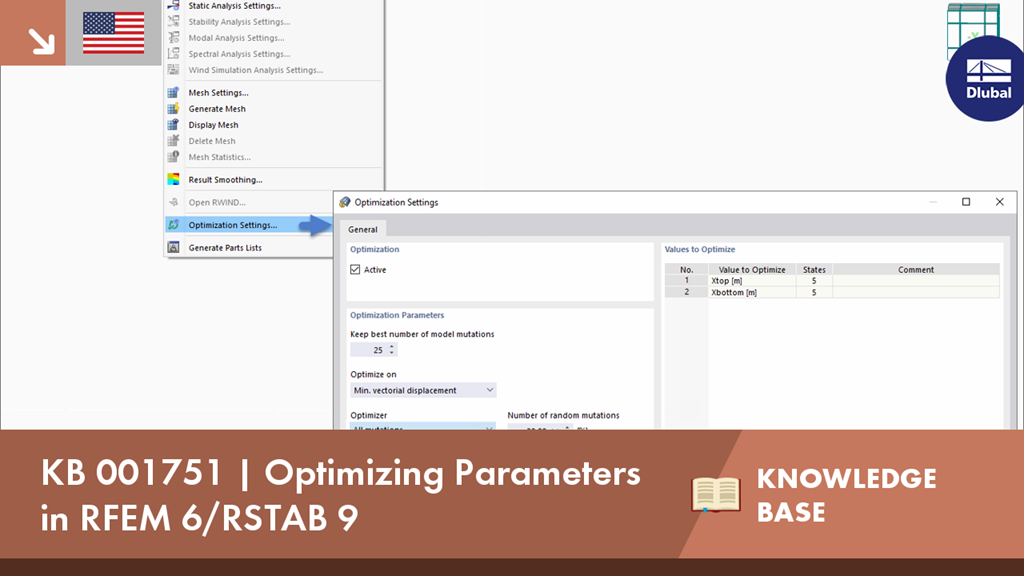
Task: Switch to the General tab
Action: coord(362,229)
